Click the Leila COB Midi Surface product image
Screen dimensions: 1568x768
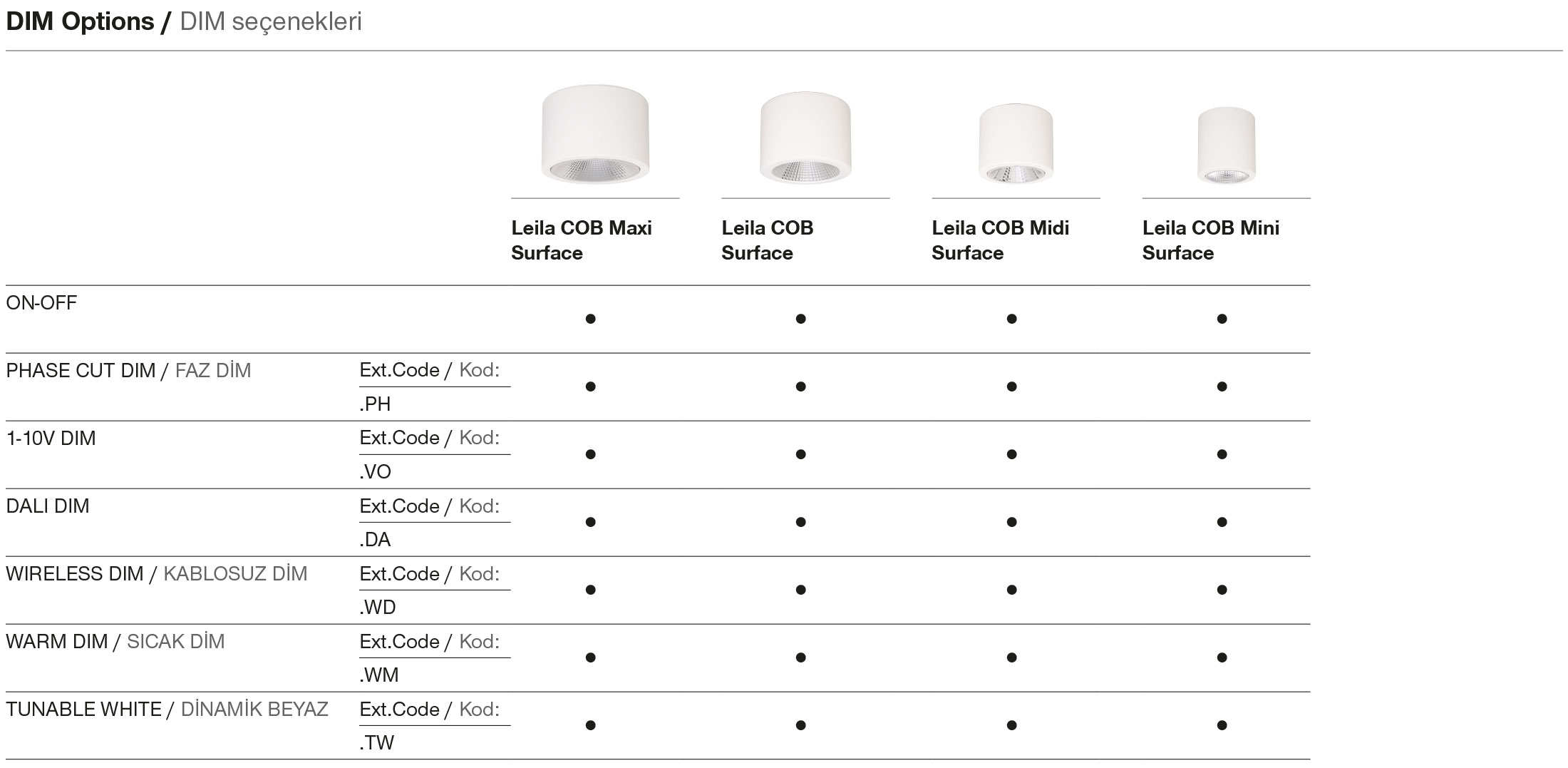pos(1016,144)
